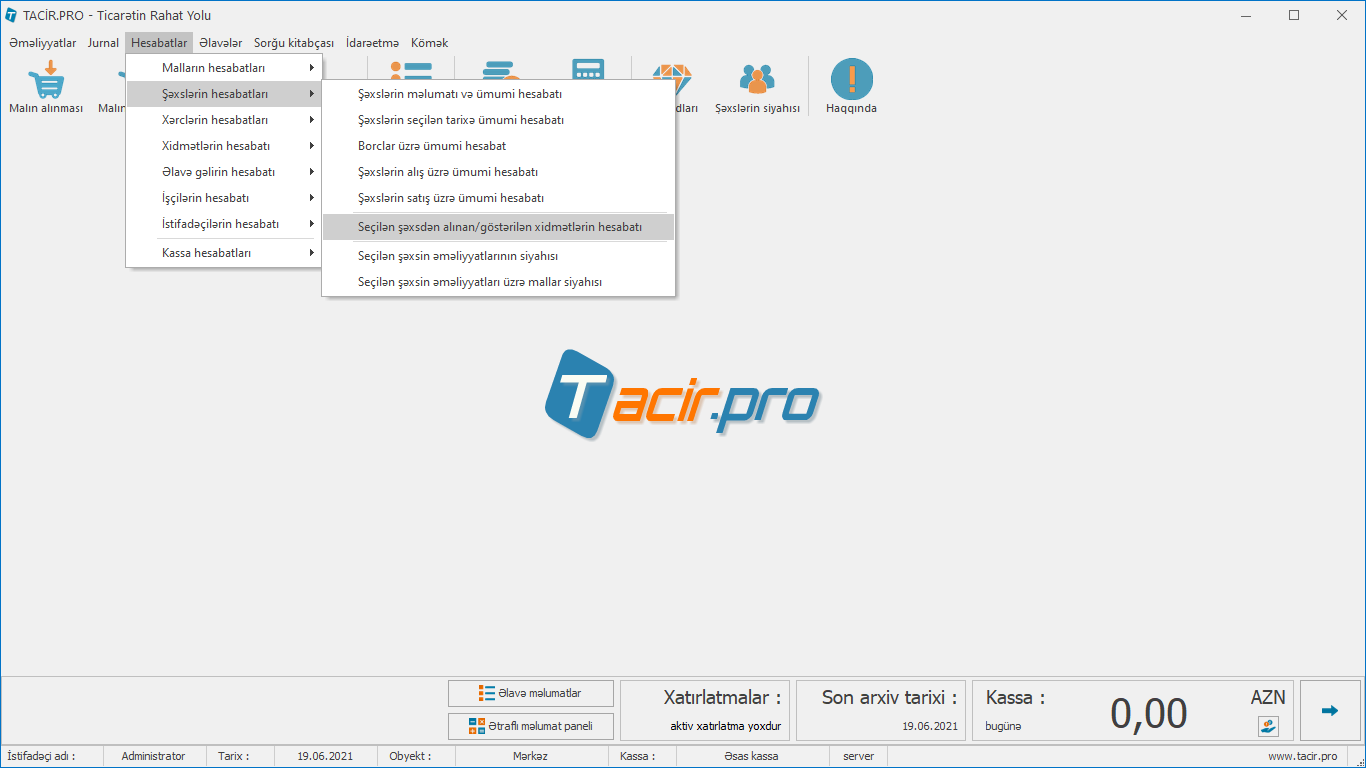Open the Əməliyyatlar menu
The width and height of the screenshot is (1366, 768).
click(42, 43)
